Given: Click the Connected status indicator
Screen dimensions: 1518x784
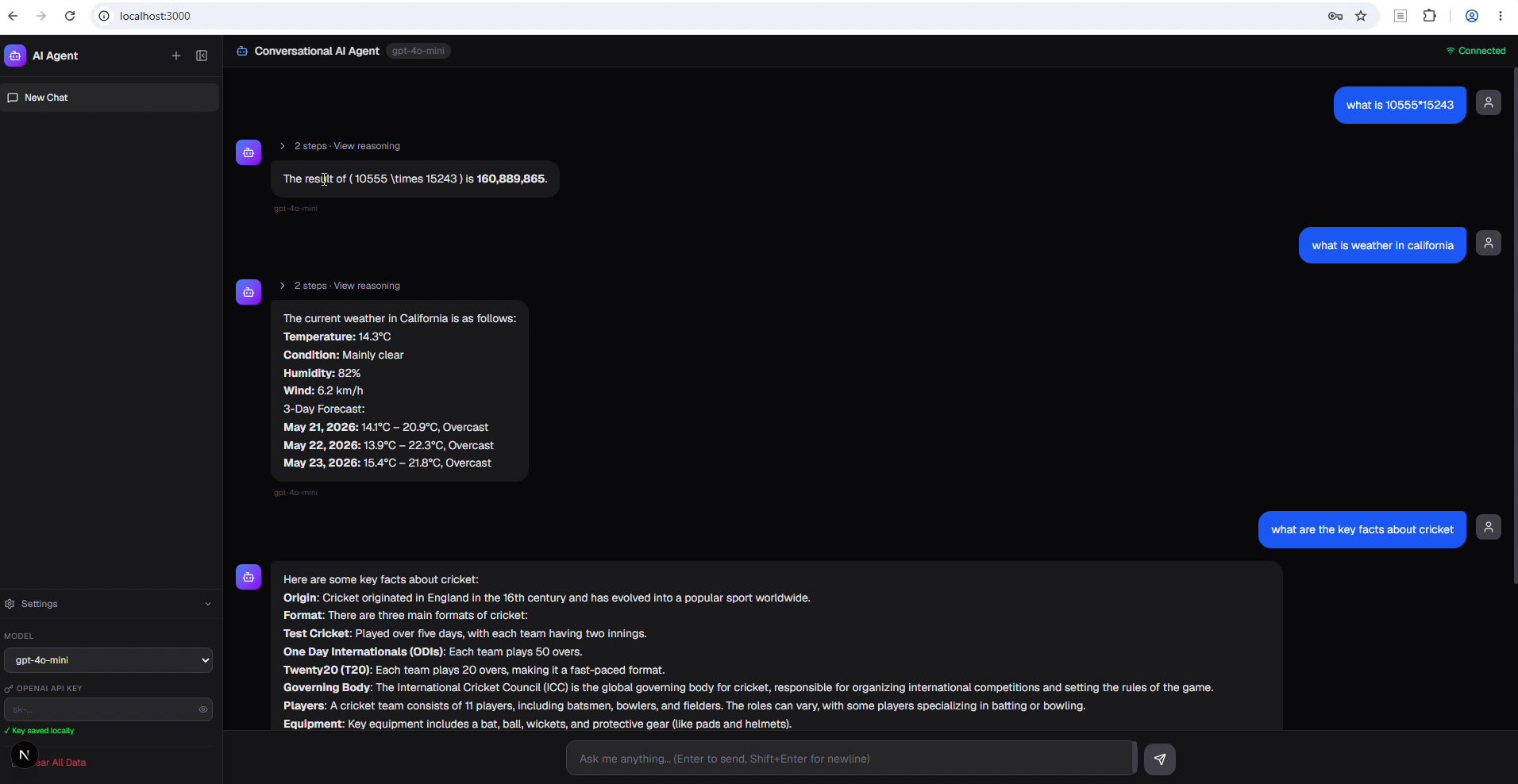Looking at the screenshot, I should (1475, 51).
